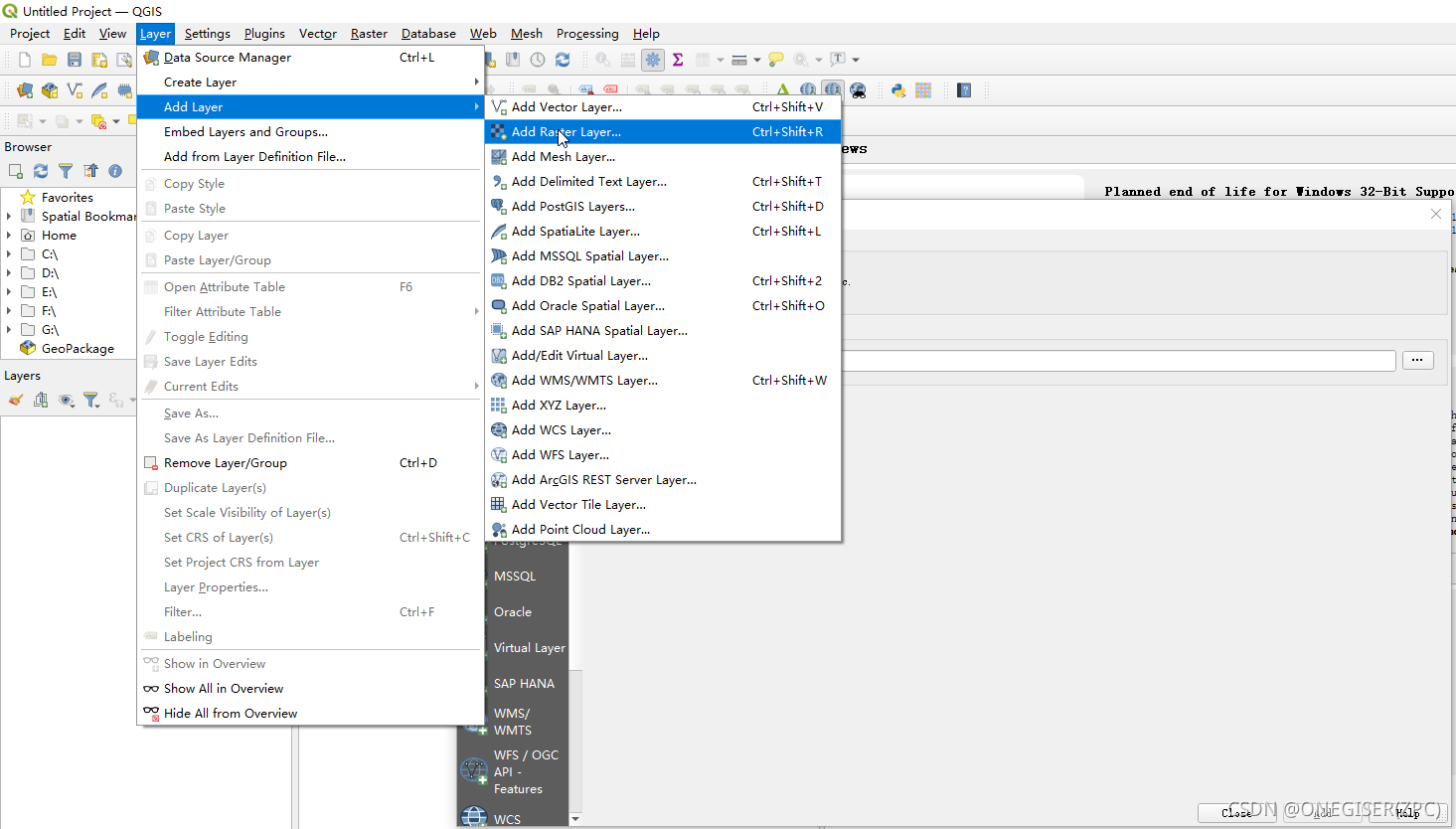Screen dimensions: 1456x829
Task: Switch to SAP HANA sidebar tab
Action: click(524, 683)
